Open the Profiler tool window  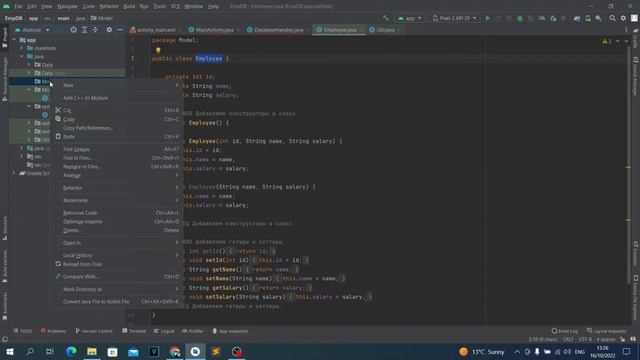193,331
